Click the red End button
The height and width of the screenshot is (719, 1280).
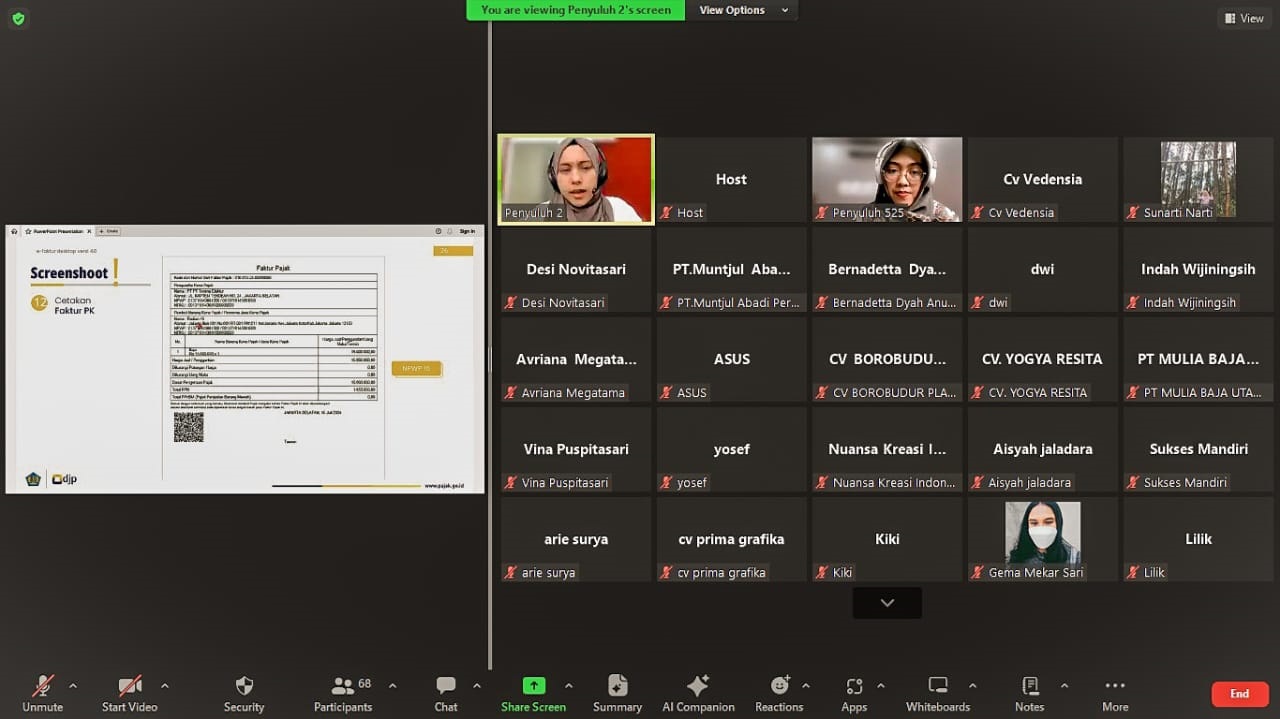1239,694
